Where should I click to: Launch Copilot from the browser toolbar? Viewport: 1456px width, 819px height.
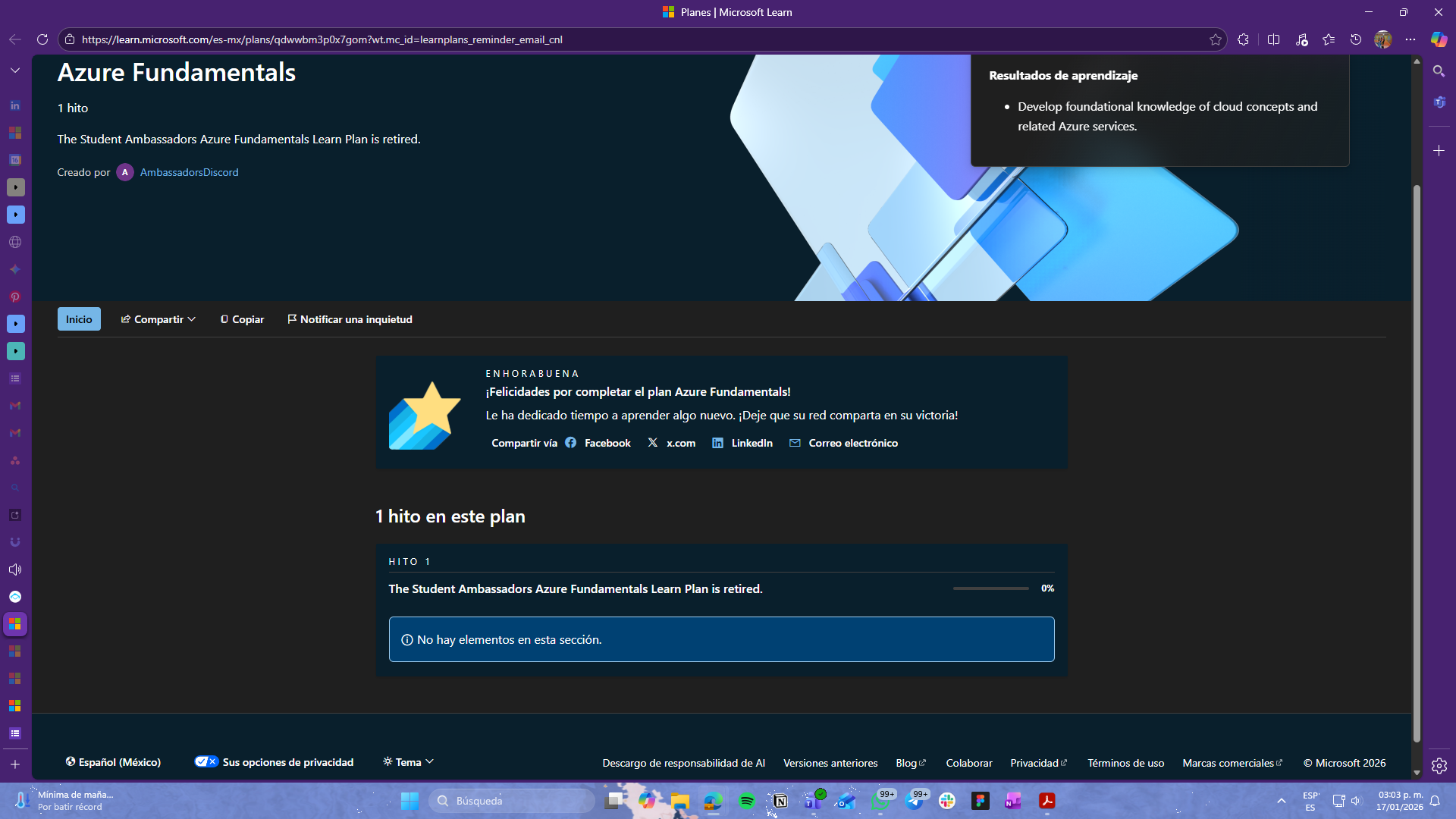1439,39
